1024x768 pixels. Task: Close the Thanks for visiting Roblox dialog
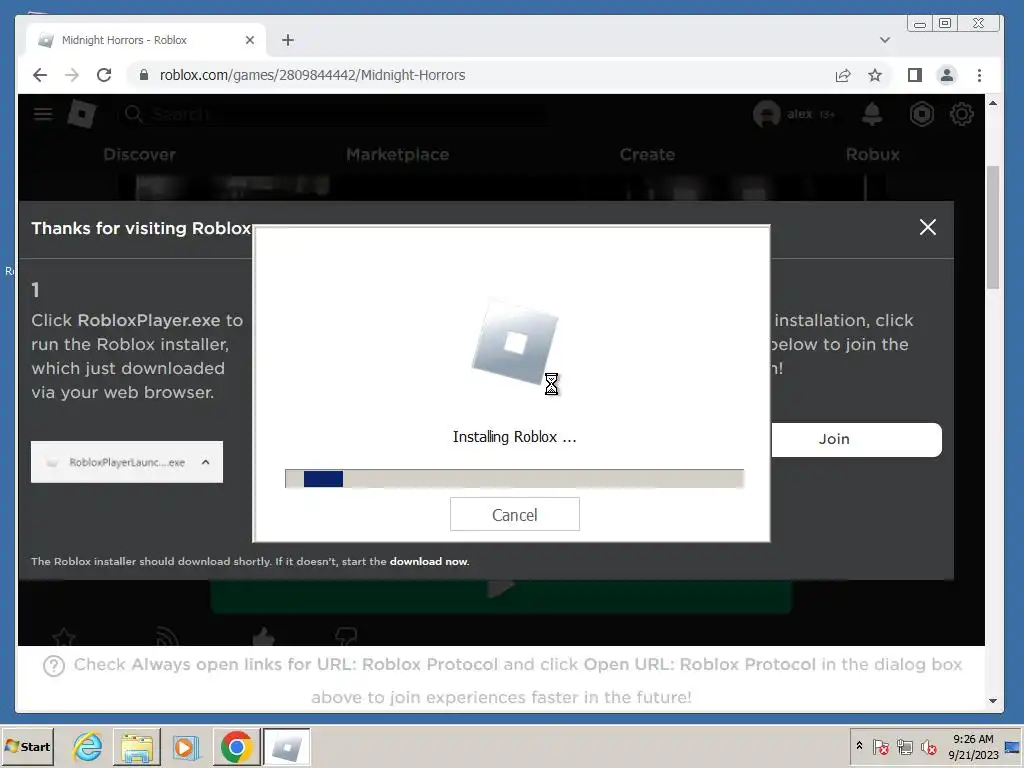click(927, 227)
